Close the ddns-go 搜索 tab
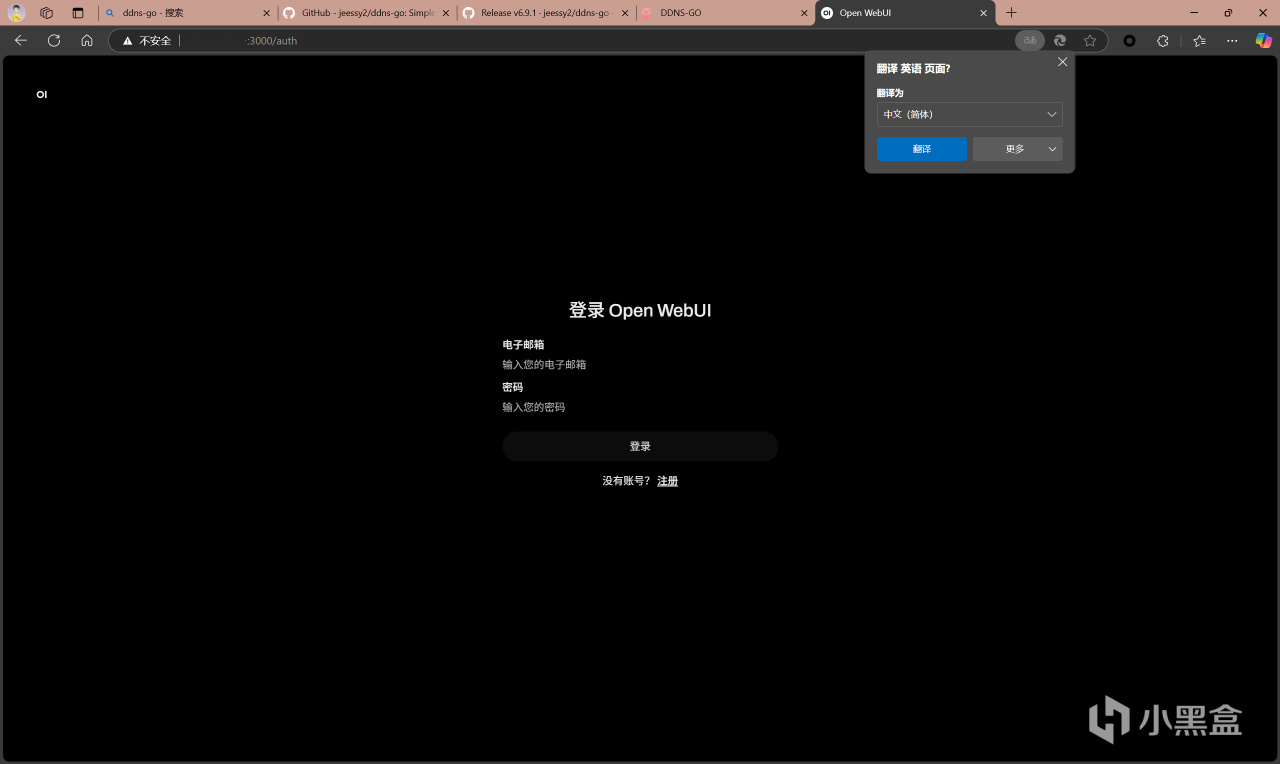 click(x=267, y=13)
